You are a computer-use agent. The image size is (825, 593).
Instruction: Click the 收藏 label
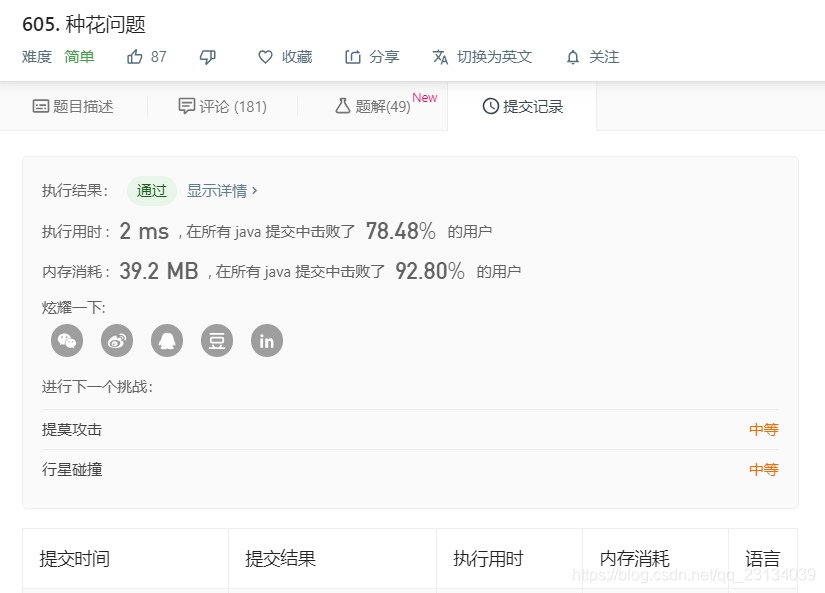click(297, 57)
